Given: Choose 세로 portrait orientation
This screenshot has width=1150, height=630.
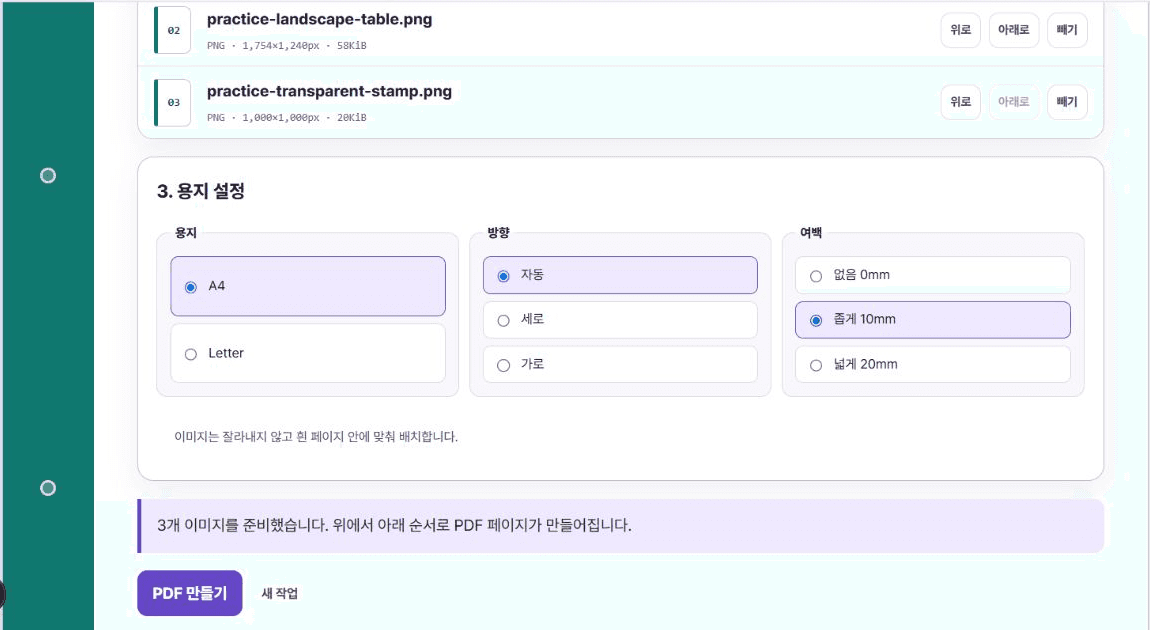Looking at the screenshot, I should coord(620,320).
